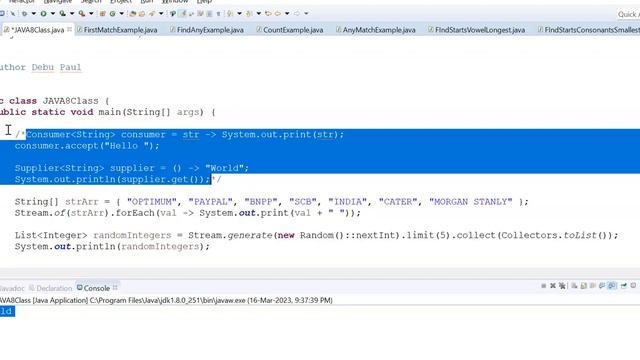This screenshot has height=360, width=640.
Task: Click the Previous Annotation icon
Action: [x=249, y=14]
